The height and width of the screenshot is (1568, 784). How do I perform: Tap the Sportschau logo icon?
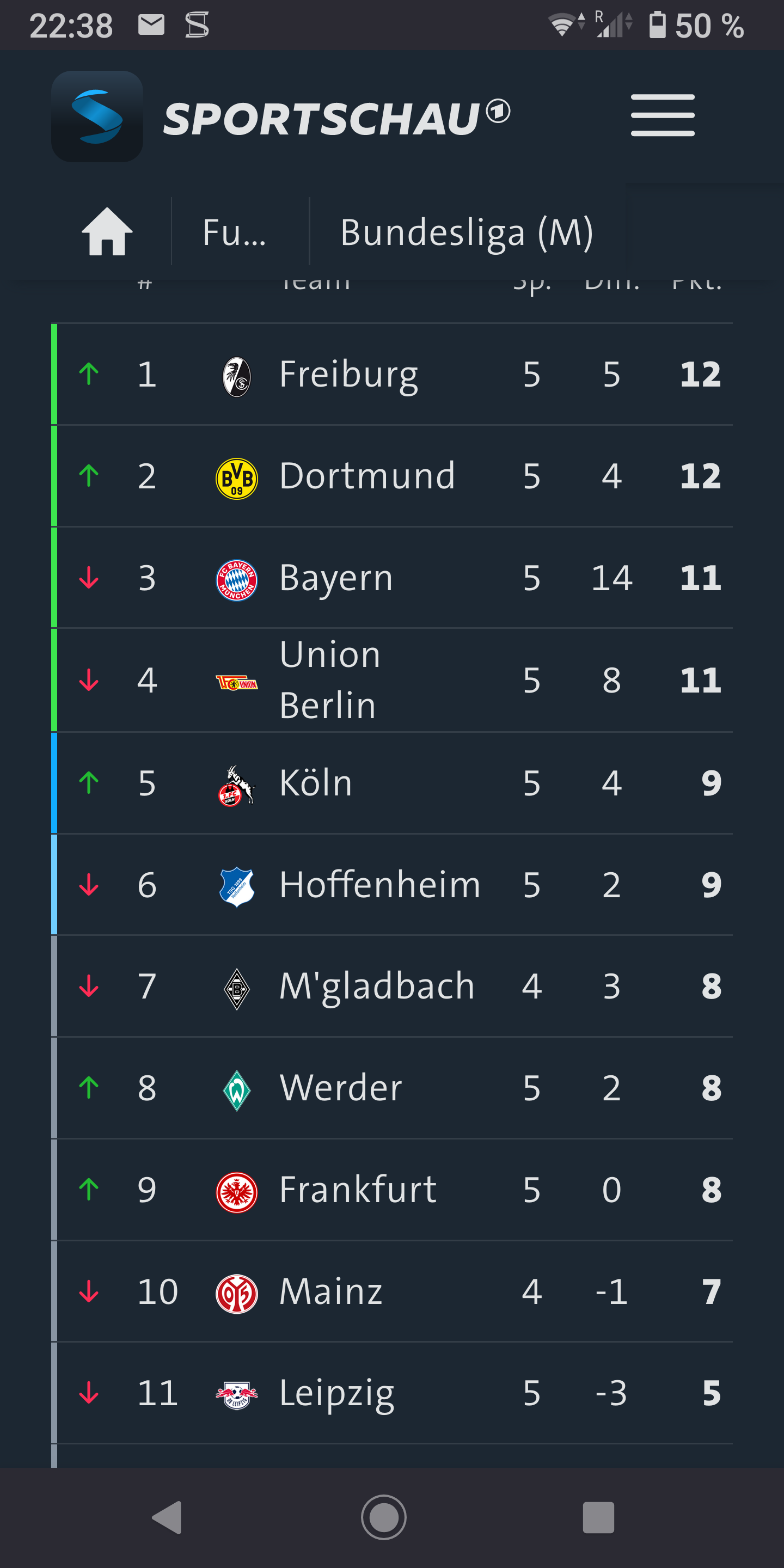click(x=97, y=117)
